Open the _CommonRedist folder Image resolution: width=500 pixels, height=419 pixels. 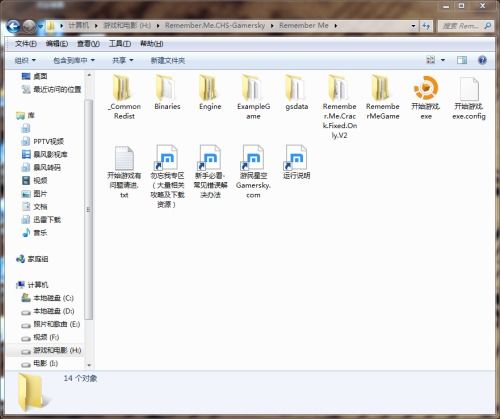pyautogui.click(x=124, y=97)
